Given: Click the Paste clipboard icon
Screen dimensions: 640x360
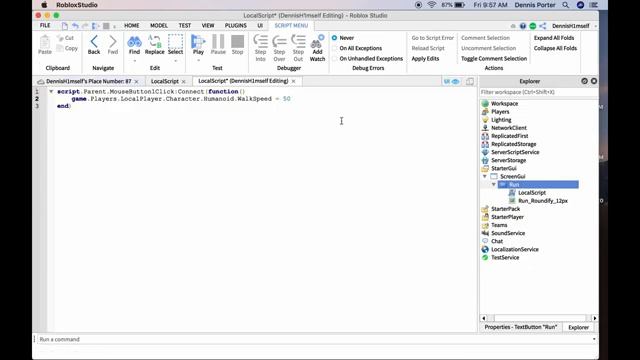Looking at the screenshot, I should [45, 42].
